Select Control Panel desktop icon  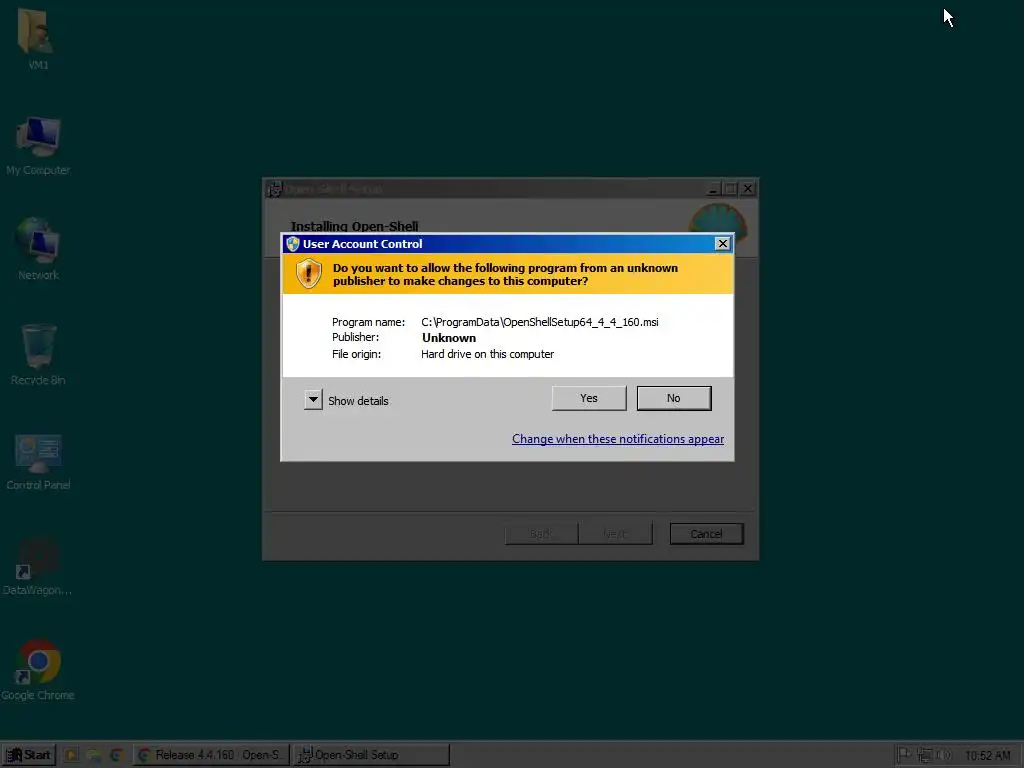coord(38,460)
